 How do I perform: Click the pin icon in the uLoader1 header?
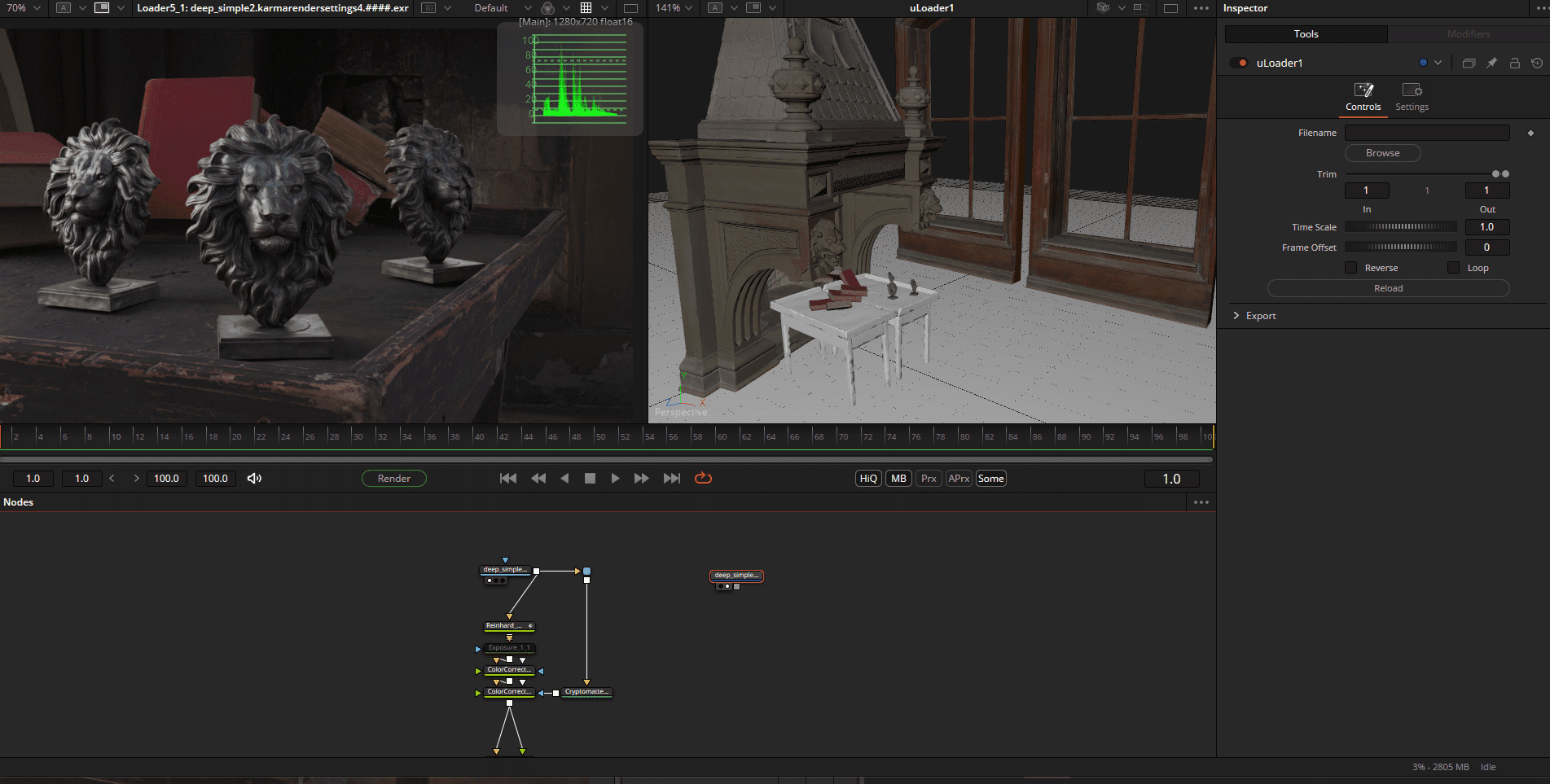(1492, 63)
